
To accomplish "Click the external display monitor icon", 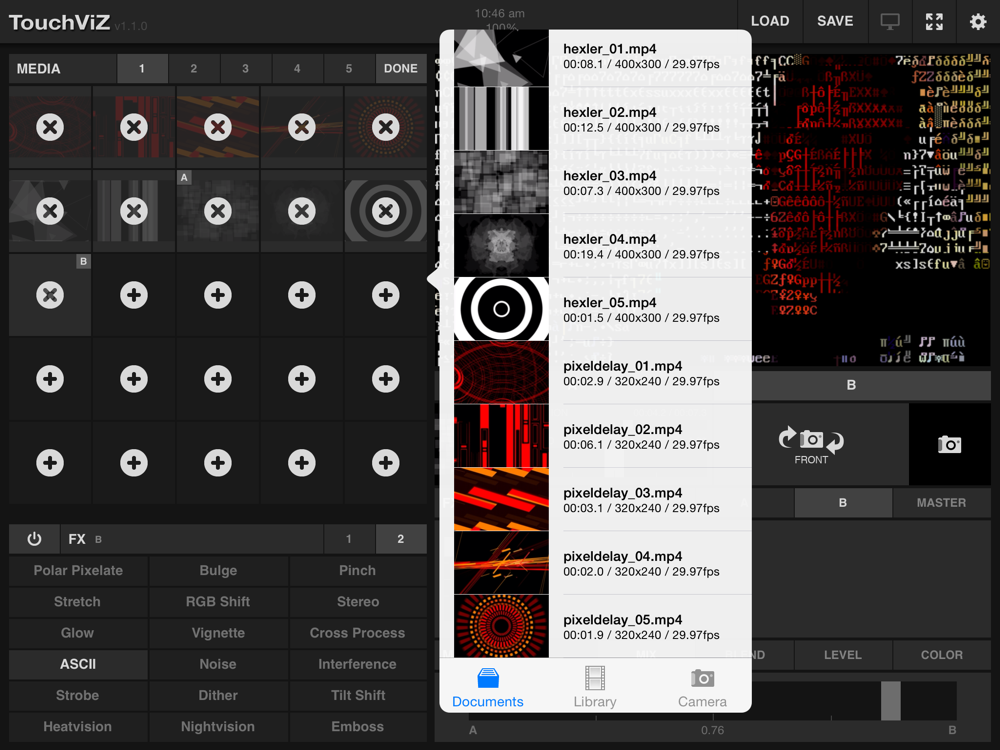I will (x=889, y=22).
